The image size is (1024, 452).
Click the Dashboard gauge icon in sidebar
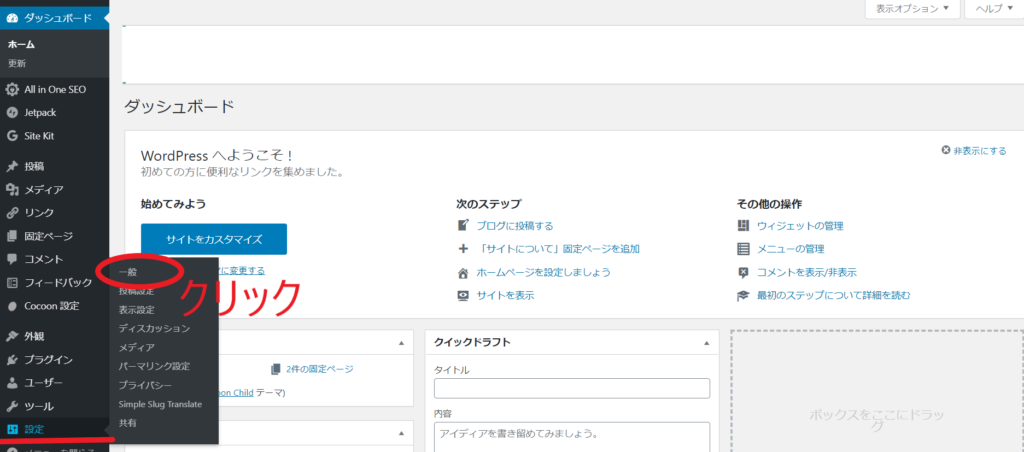point(12,18)
